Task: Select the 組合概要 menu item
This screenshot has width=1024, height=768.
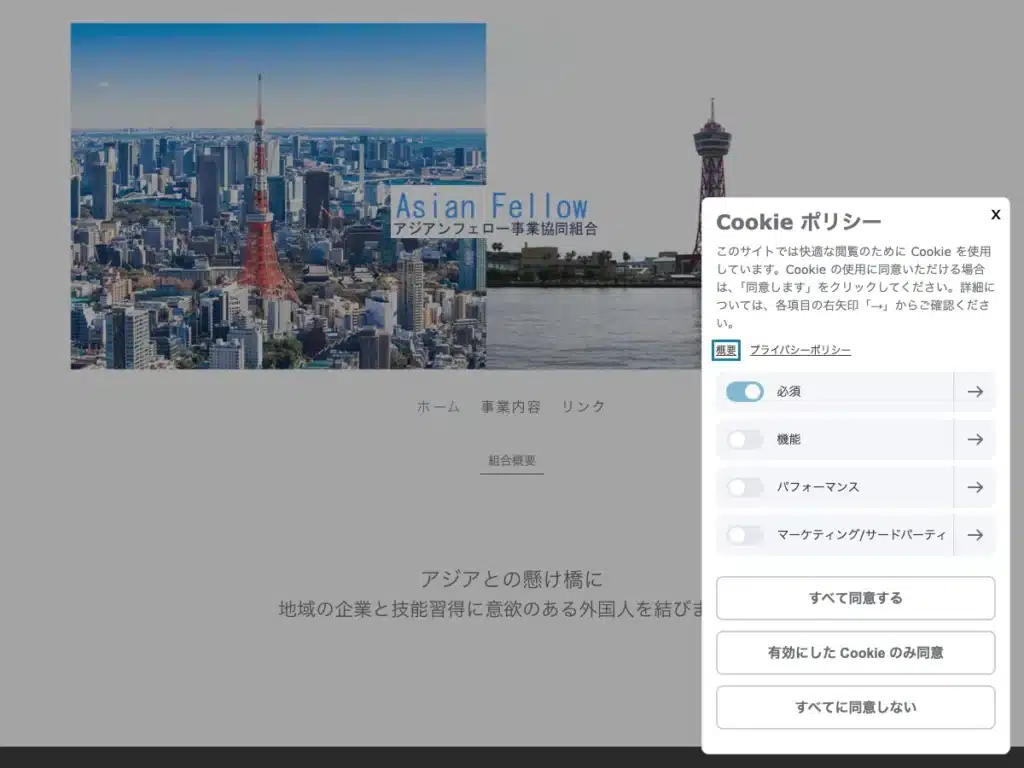Action: click(512, 460)
